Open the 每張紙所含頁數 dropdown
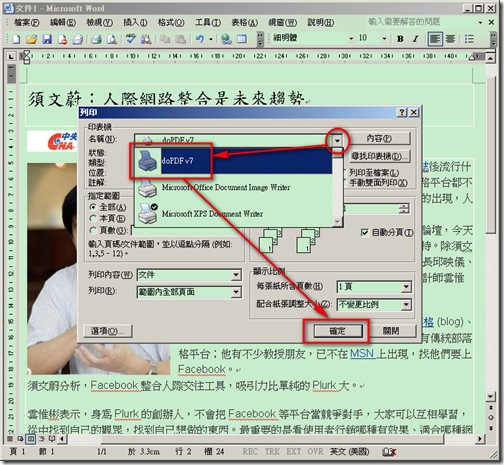Image resolution: width=504 pixels, height=465 pixels. click(406, 287)
